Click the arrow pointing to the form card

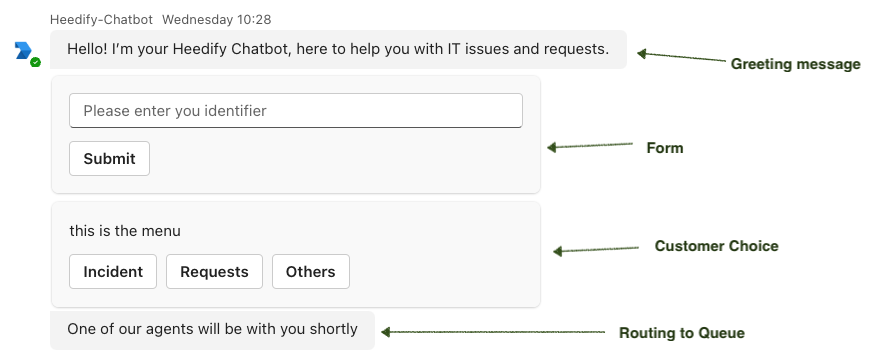590,146
